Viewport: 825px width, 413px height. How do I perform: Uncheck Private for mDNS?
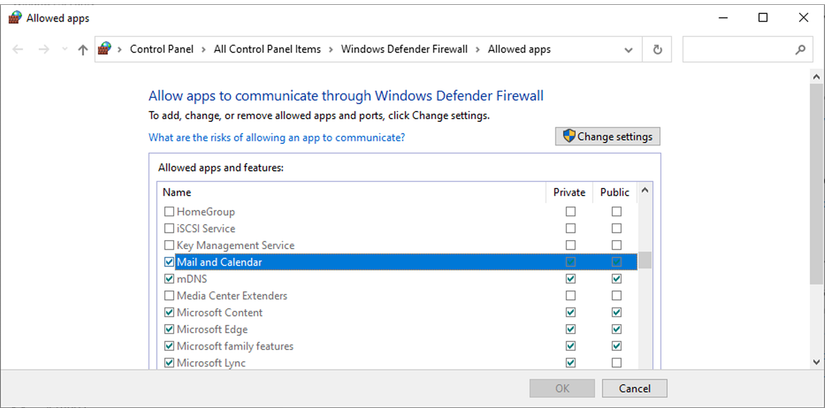point(570,279)
